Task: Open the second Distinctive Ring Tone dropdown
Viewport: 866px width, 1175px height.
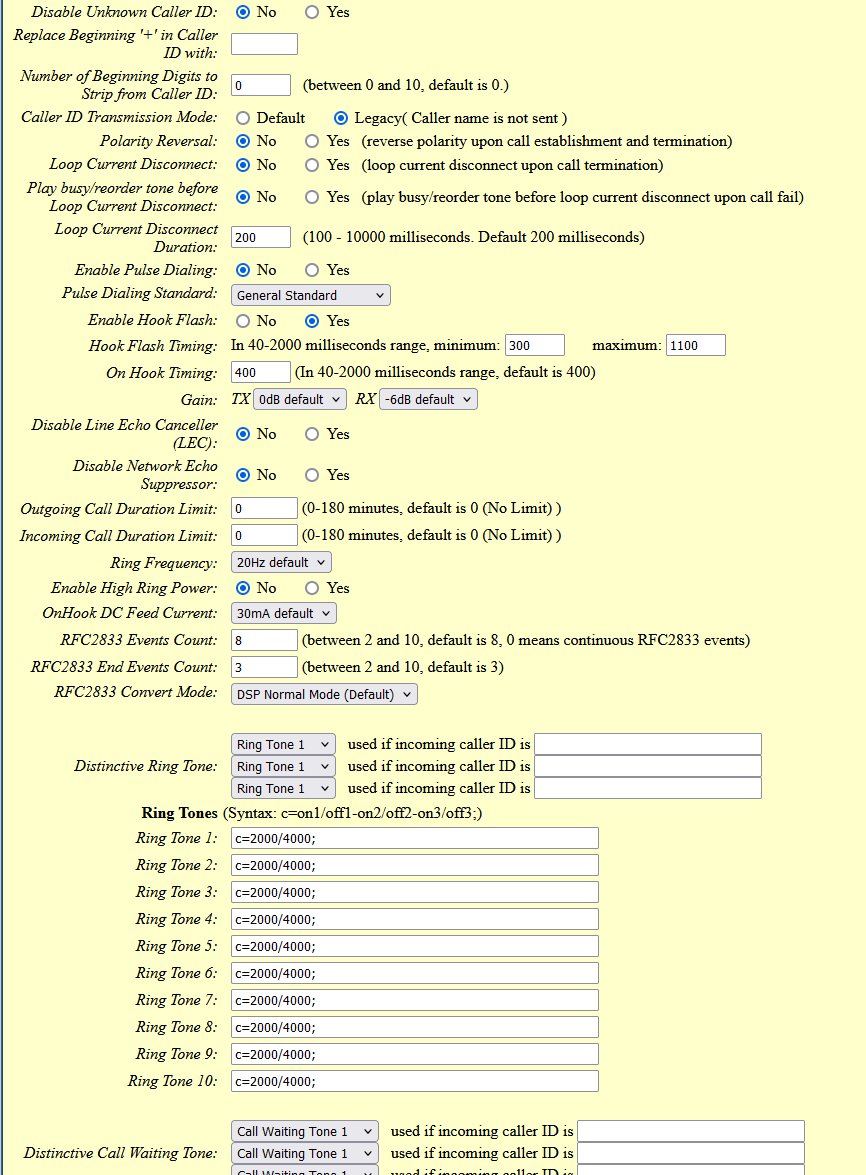Action: [x=283, y=766]
